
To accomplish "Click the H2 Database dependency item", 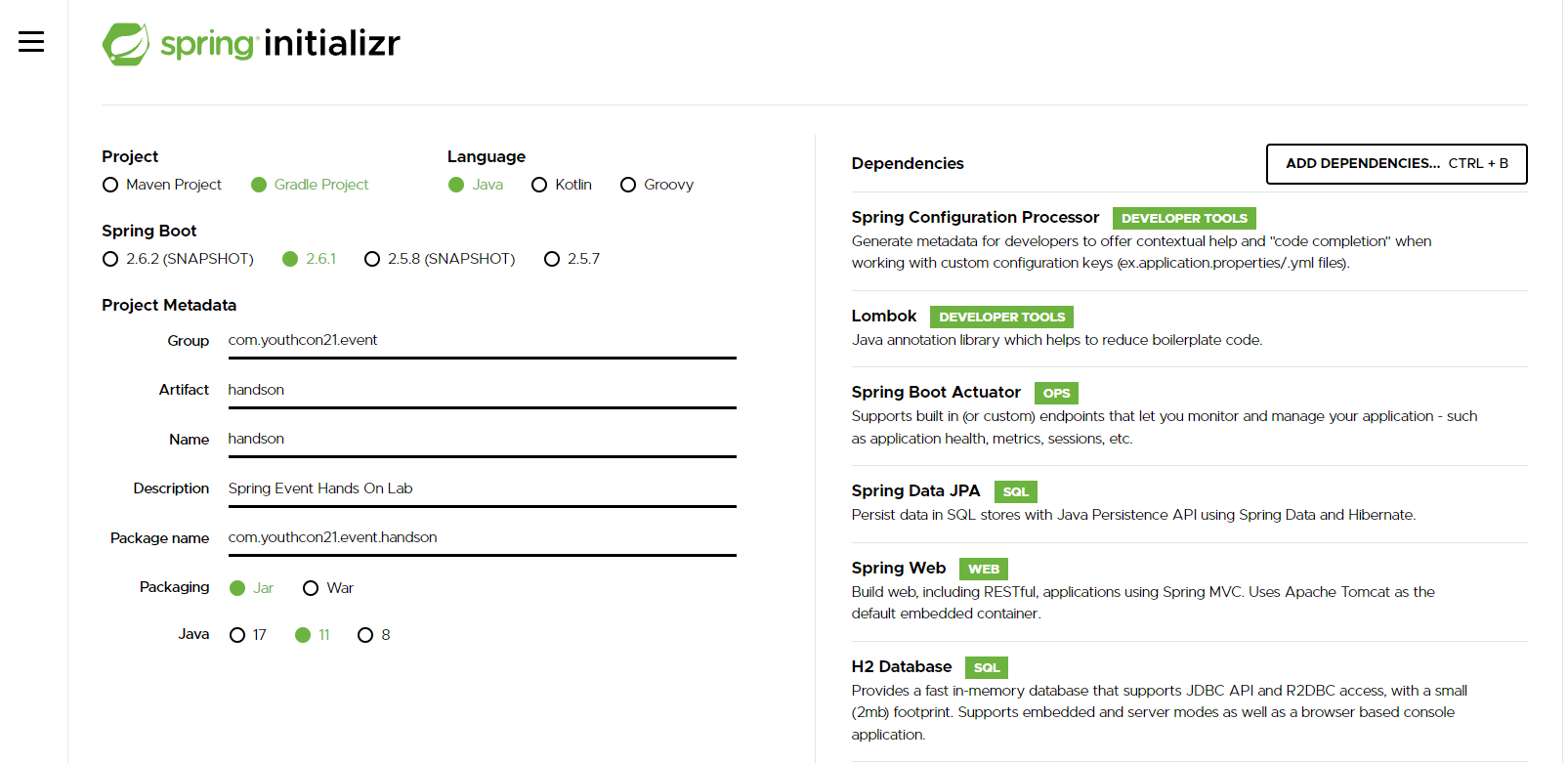I will 901,666.
